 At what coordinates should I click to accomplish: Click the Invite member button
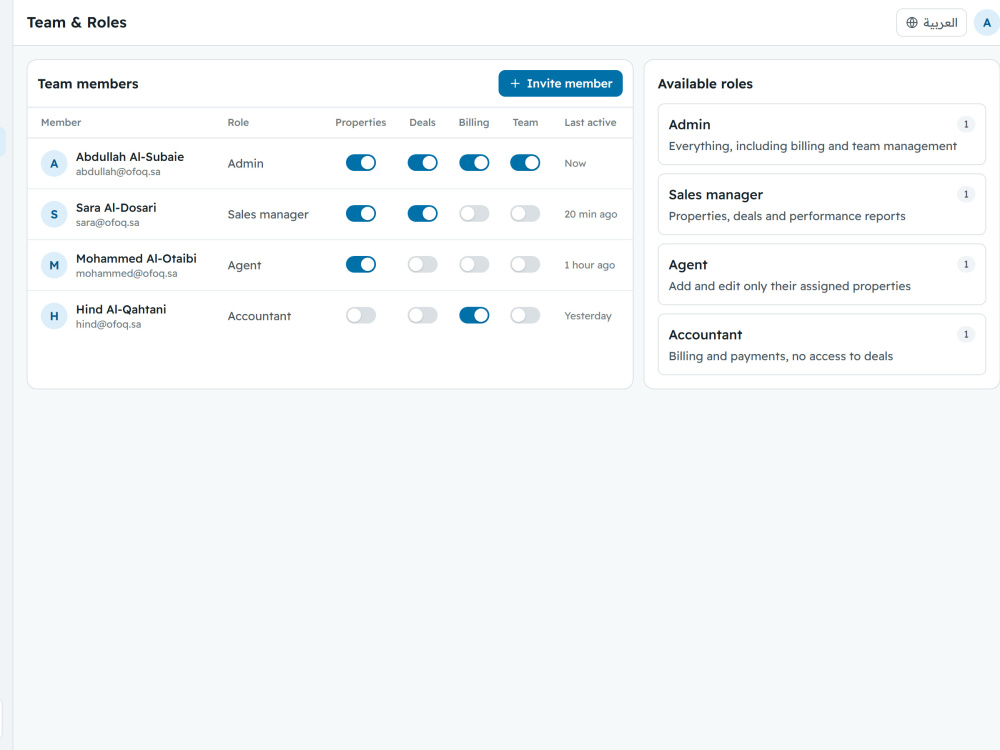[560, 84]
